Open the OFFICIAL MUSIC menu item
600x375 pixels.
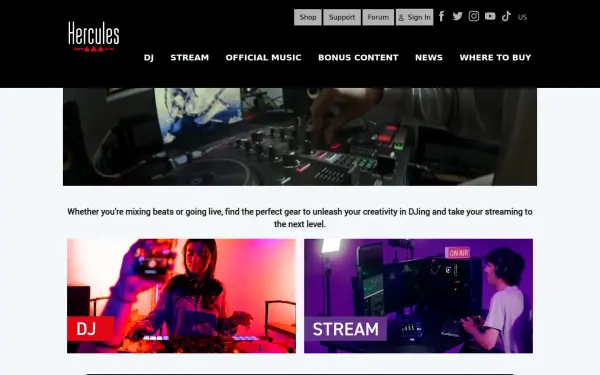pyautogui.click(x=263, y=58)
